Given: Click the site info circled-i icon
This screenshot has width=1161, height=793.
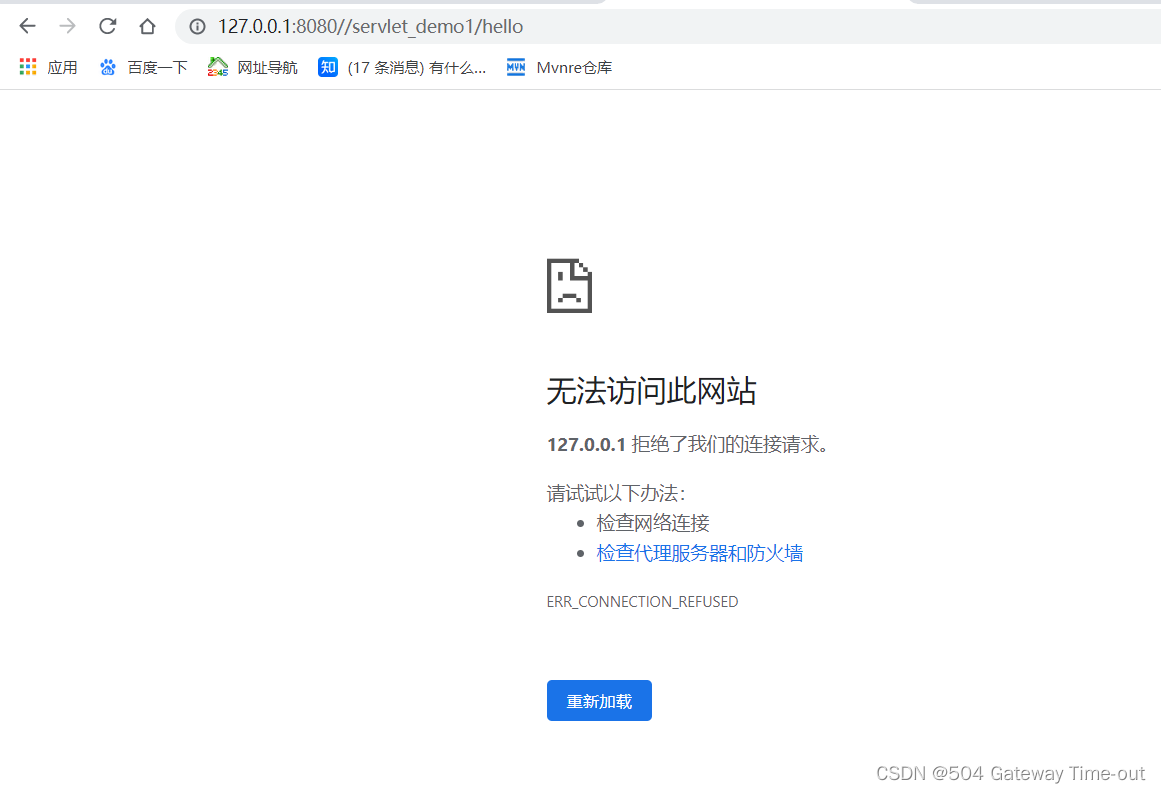Looking at the screenshot, I should point(196,27).
